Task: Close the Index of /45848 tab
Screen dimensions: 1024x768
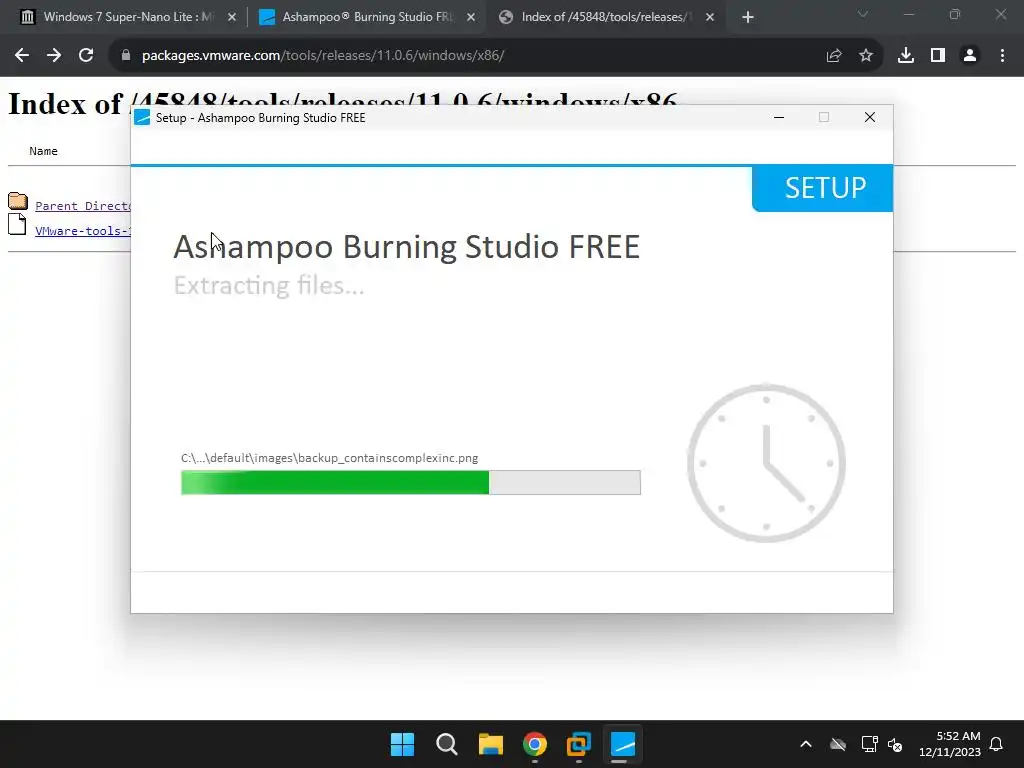Action: [x=710, y=18]
